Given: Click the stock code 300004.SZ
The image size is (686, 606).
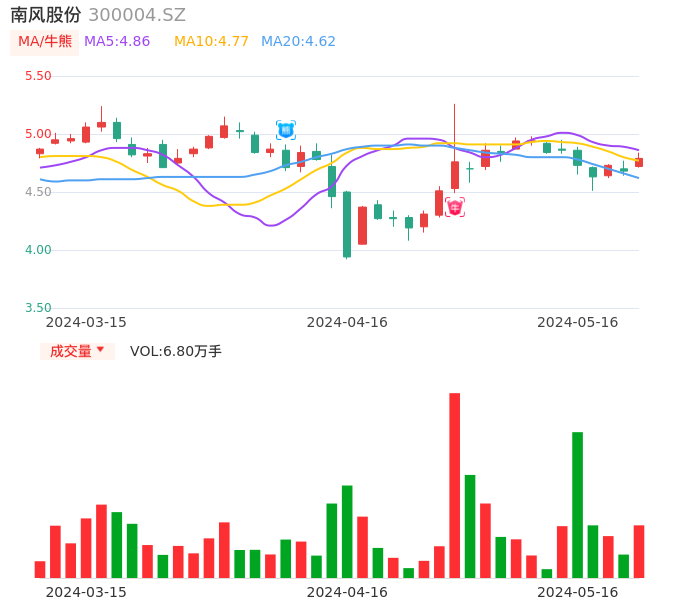Looking at the screenshot, I should [x=137, y=15].
